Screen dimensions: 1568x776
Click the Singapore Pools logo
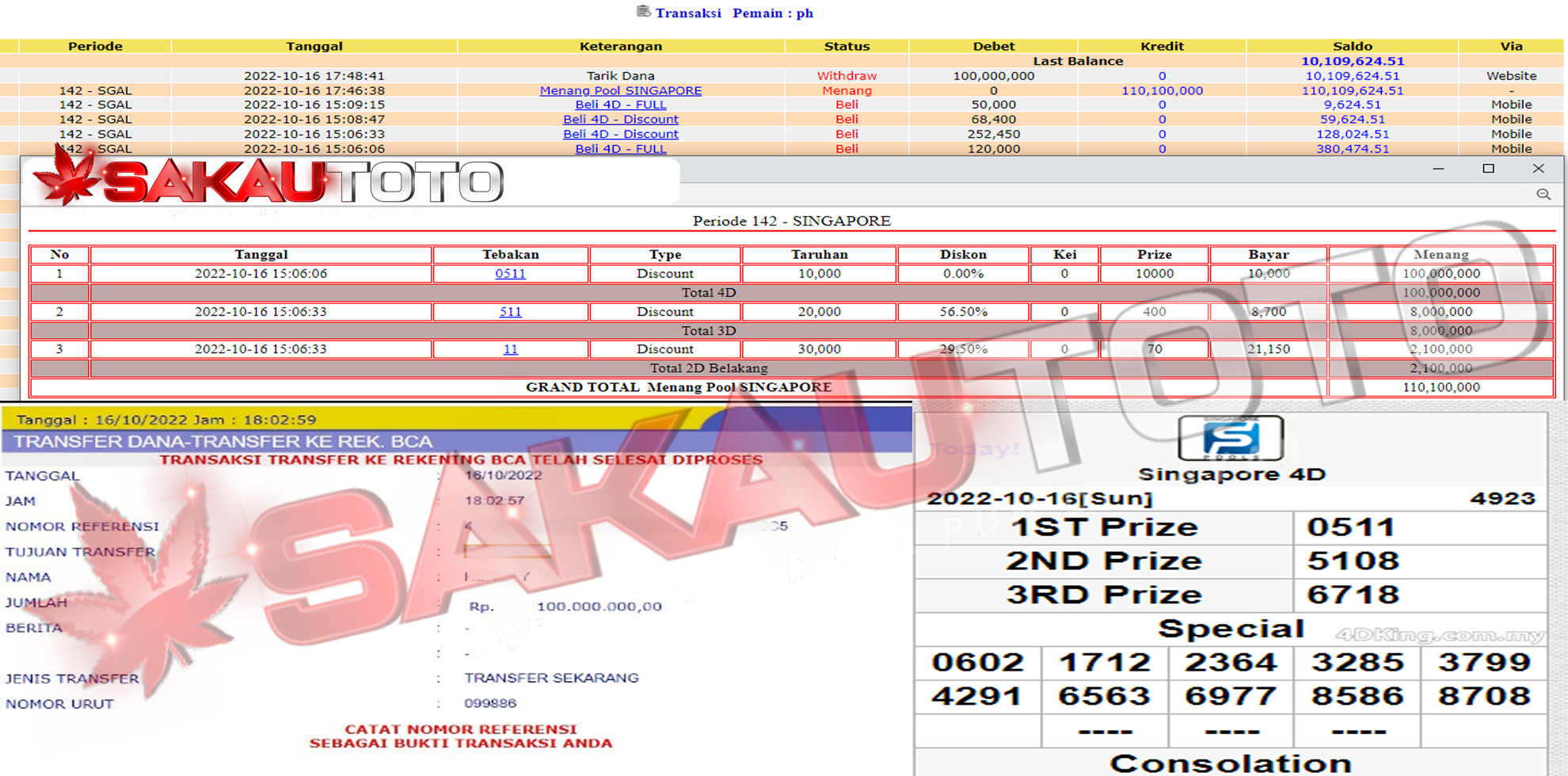tap(1231, 437)
